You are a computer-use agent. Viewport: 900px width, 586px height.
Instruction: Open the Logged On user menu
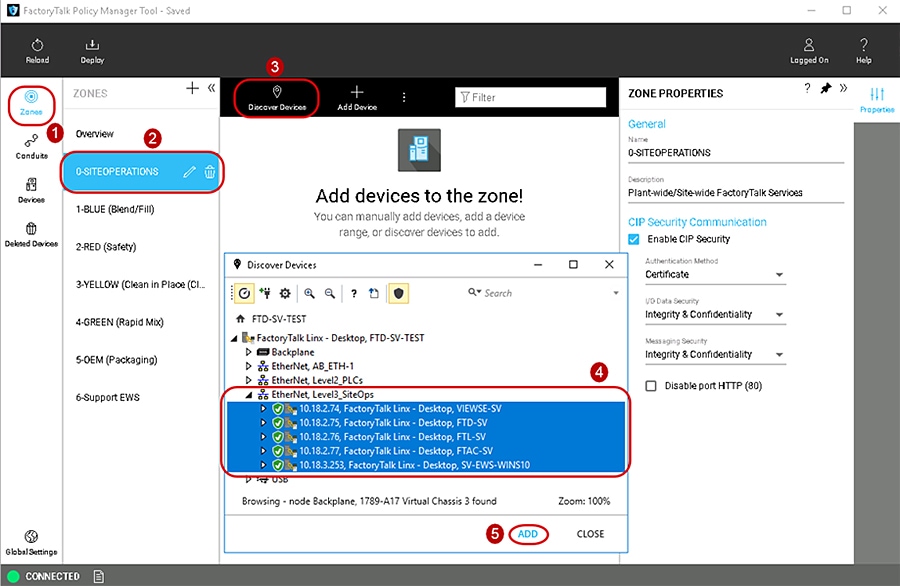click(809, 51)
